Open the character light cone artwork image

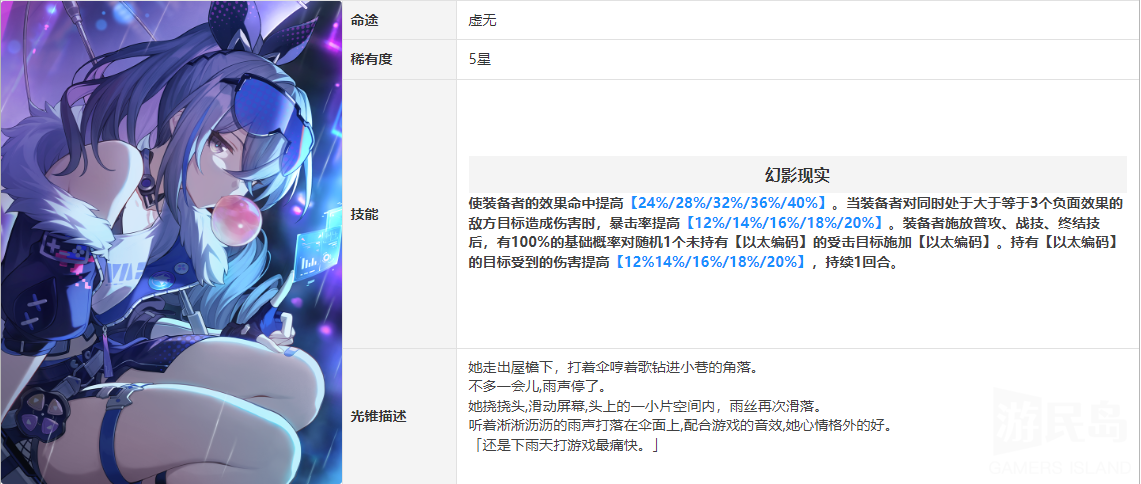point(171,242)
